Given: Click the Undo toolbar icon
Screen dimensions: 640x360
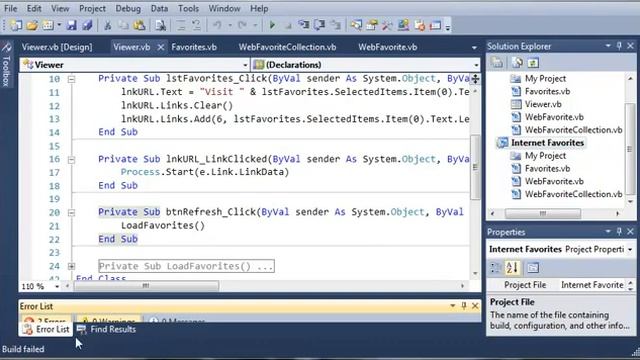Looking at the screenshot, I should point(217,25).
